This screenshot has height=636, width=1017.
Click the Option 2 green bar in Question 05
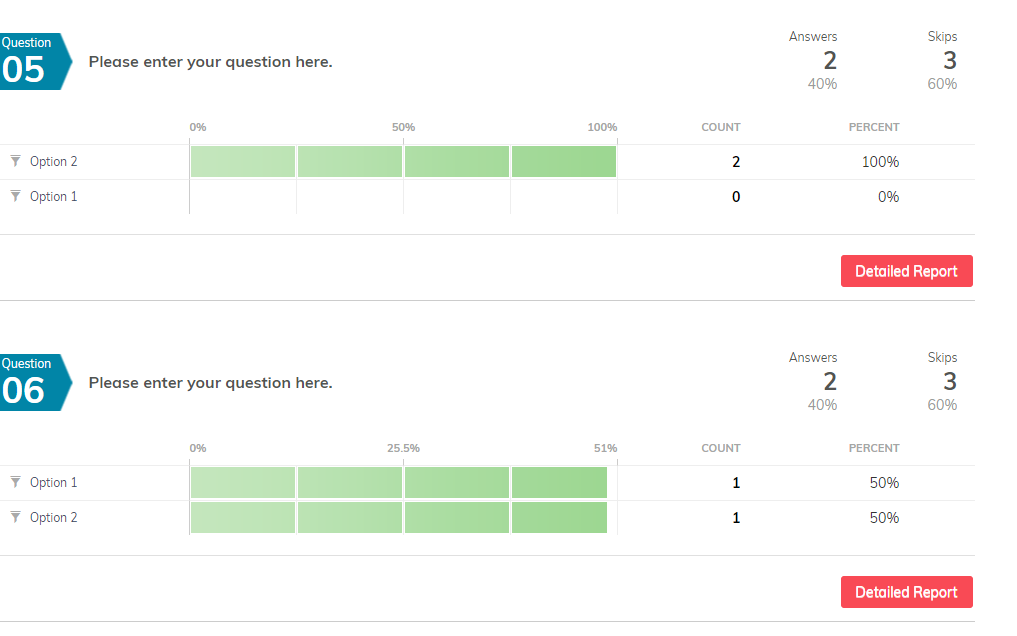point(403,162)
